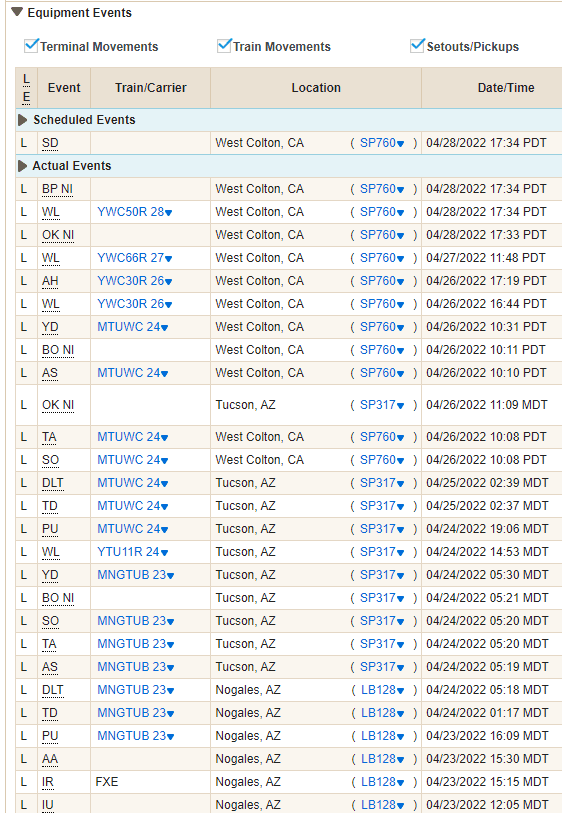
Task: Expand the Scheduled Events group arrow
Action: click(x=22, y=120)
